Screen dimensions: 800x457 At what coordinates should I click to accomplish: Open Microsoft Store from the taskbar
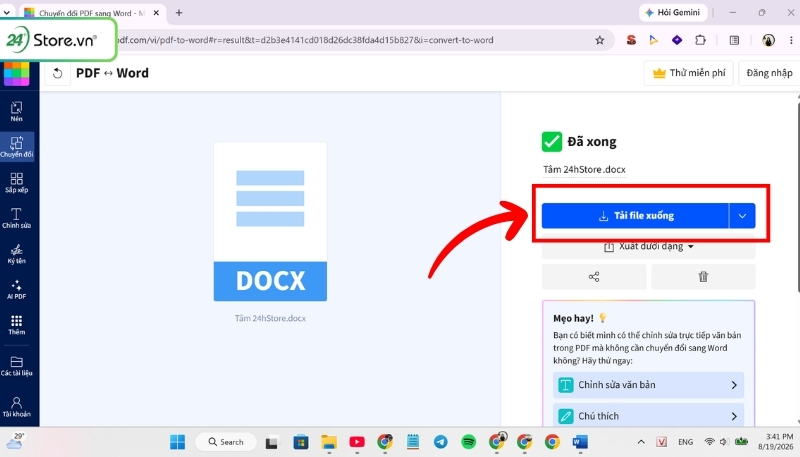pos(301,442)
